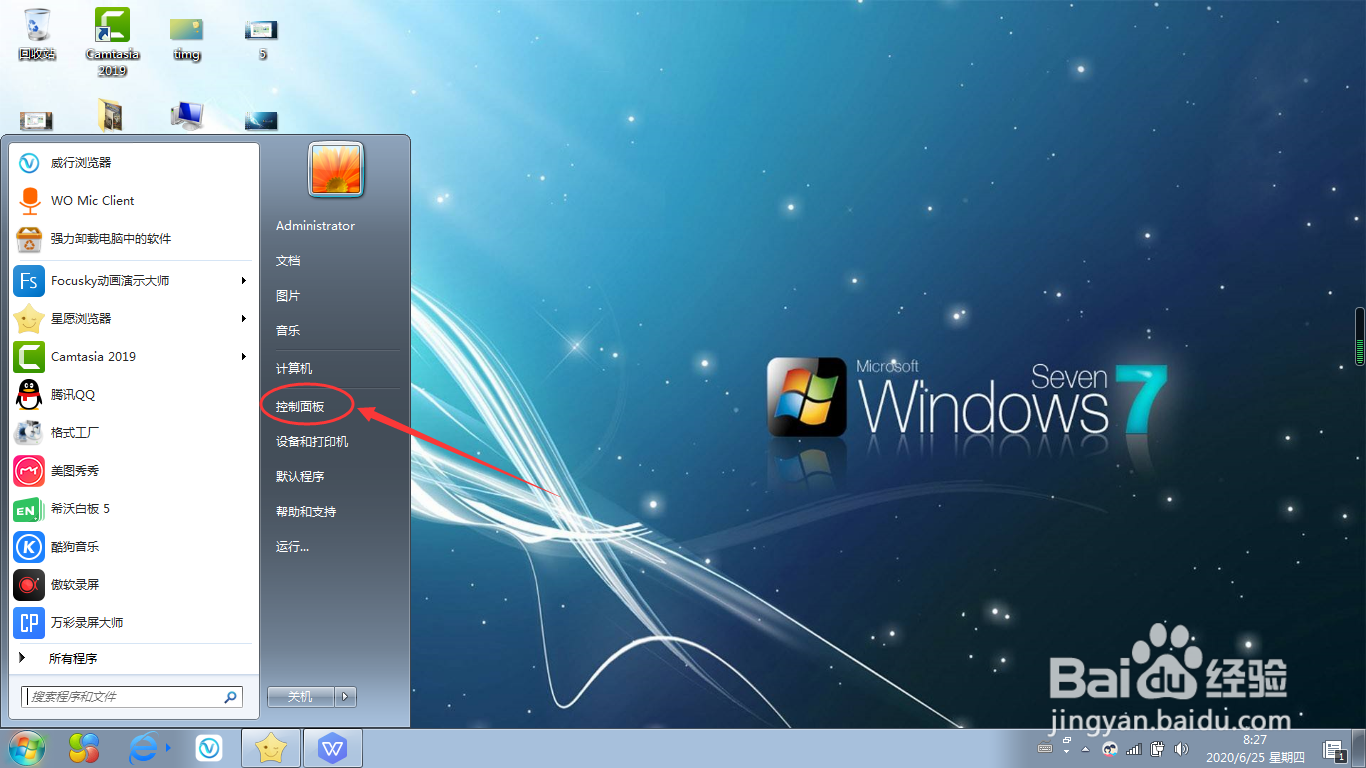Show hidden tray icons arrow

tap(1086, 749)
